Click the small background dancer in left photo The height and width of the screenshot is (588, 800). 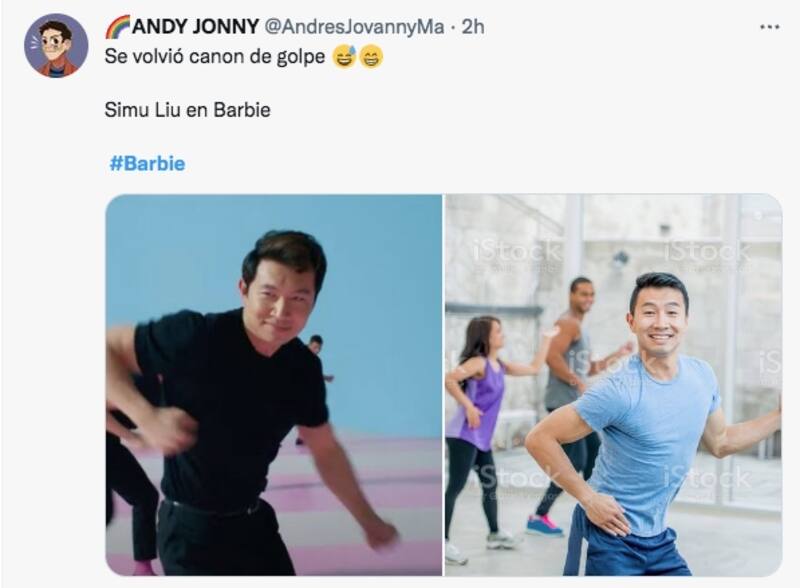(x=316, y=357)
